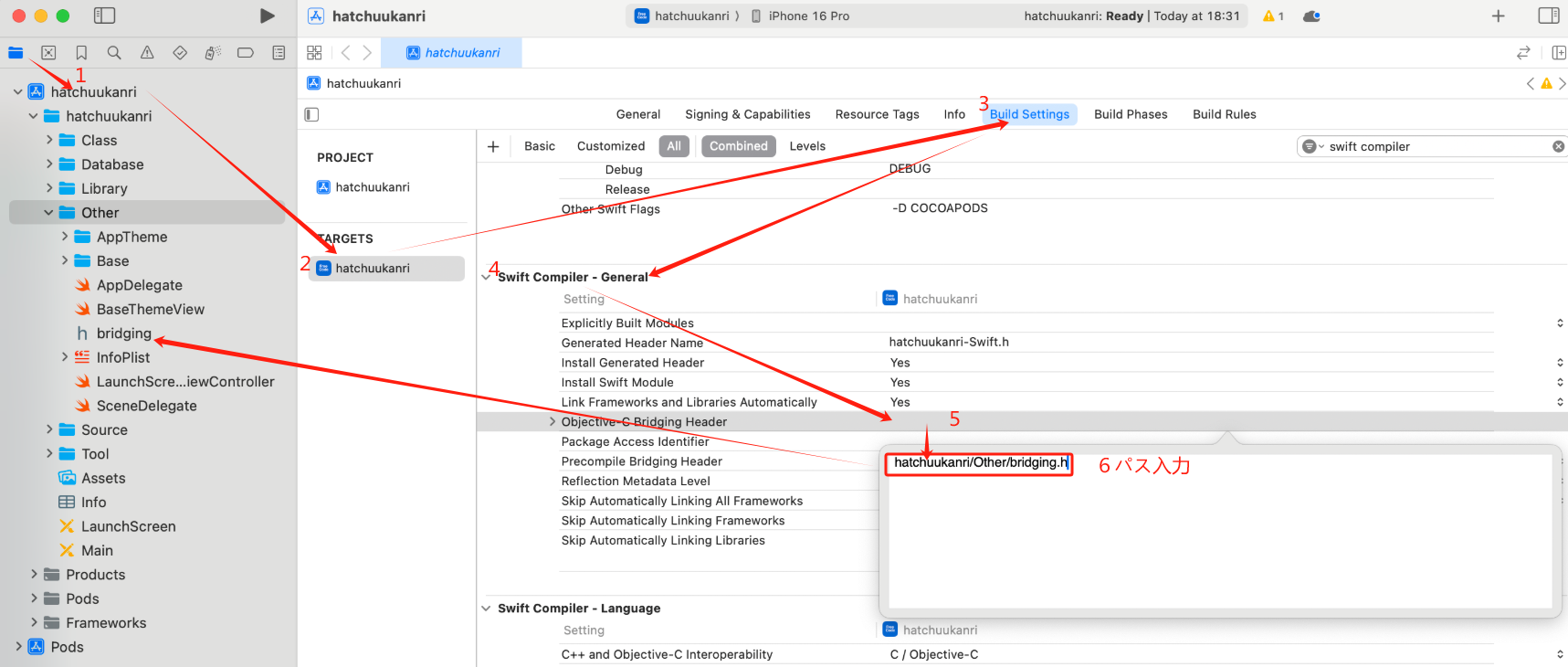Viewport: 1568px width, 667px height.
Task: Open the Build Phases tab
Action: pos(1131,114)
